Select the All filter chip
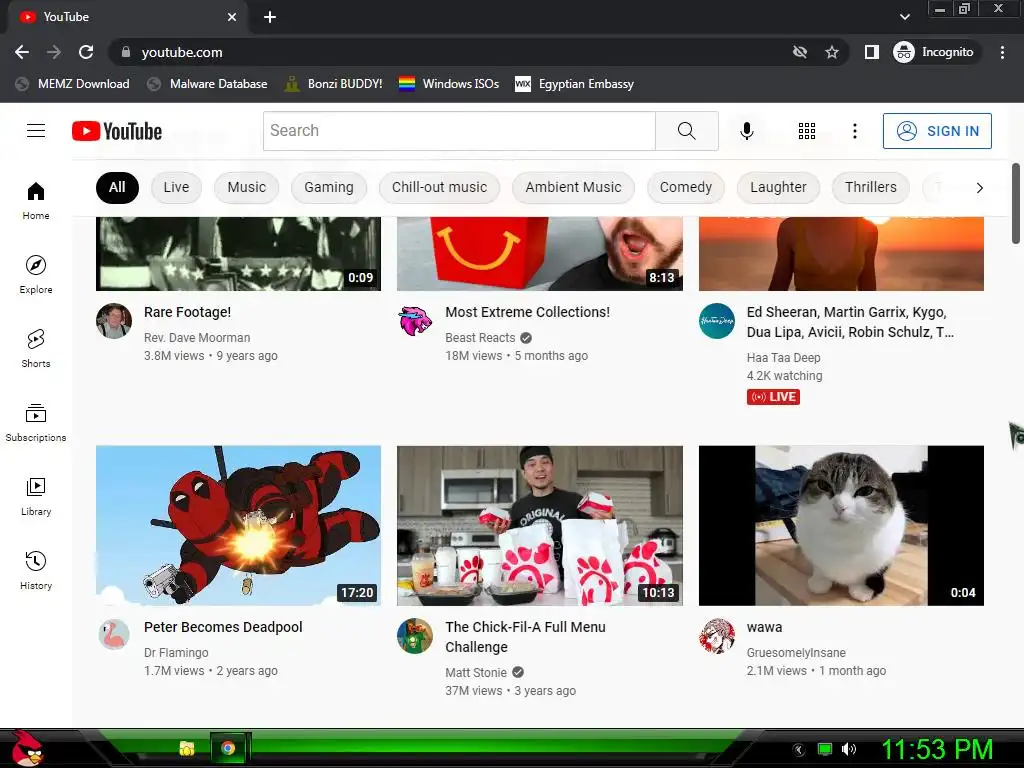 [117, 187]
